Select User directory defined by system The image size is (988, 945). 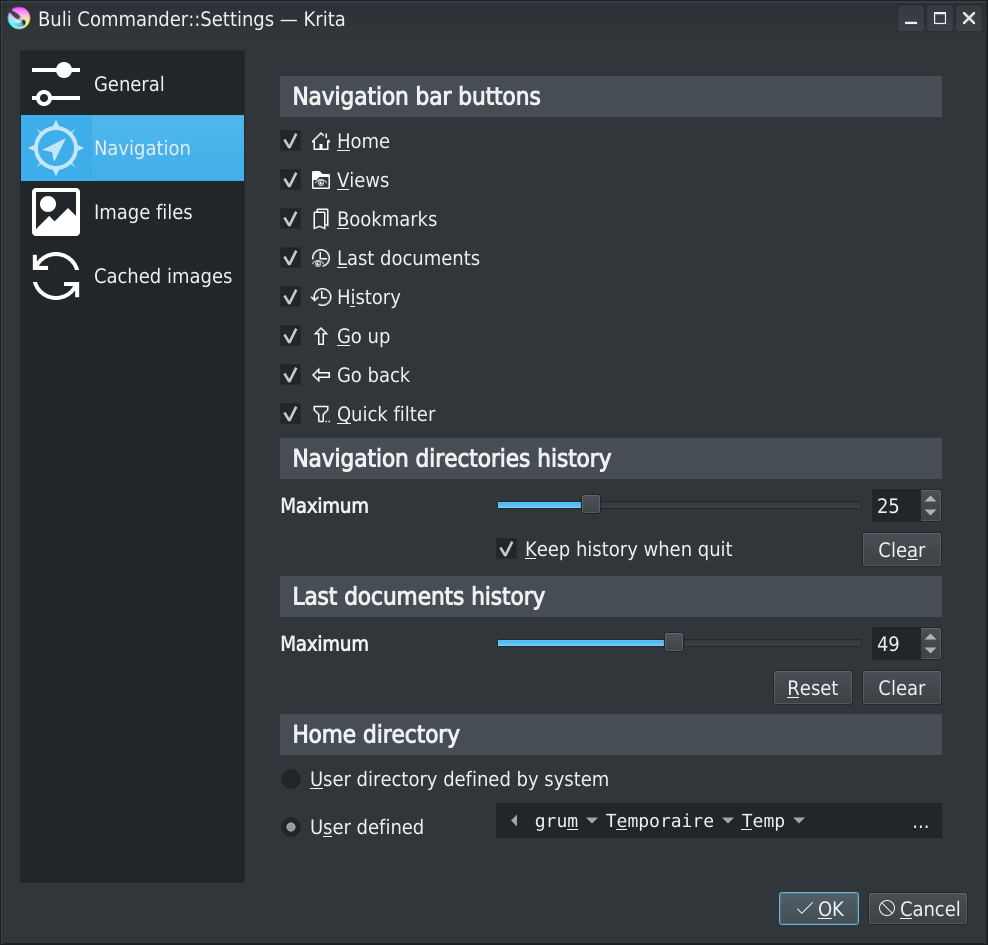[291, 779]
